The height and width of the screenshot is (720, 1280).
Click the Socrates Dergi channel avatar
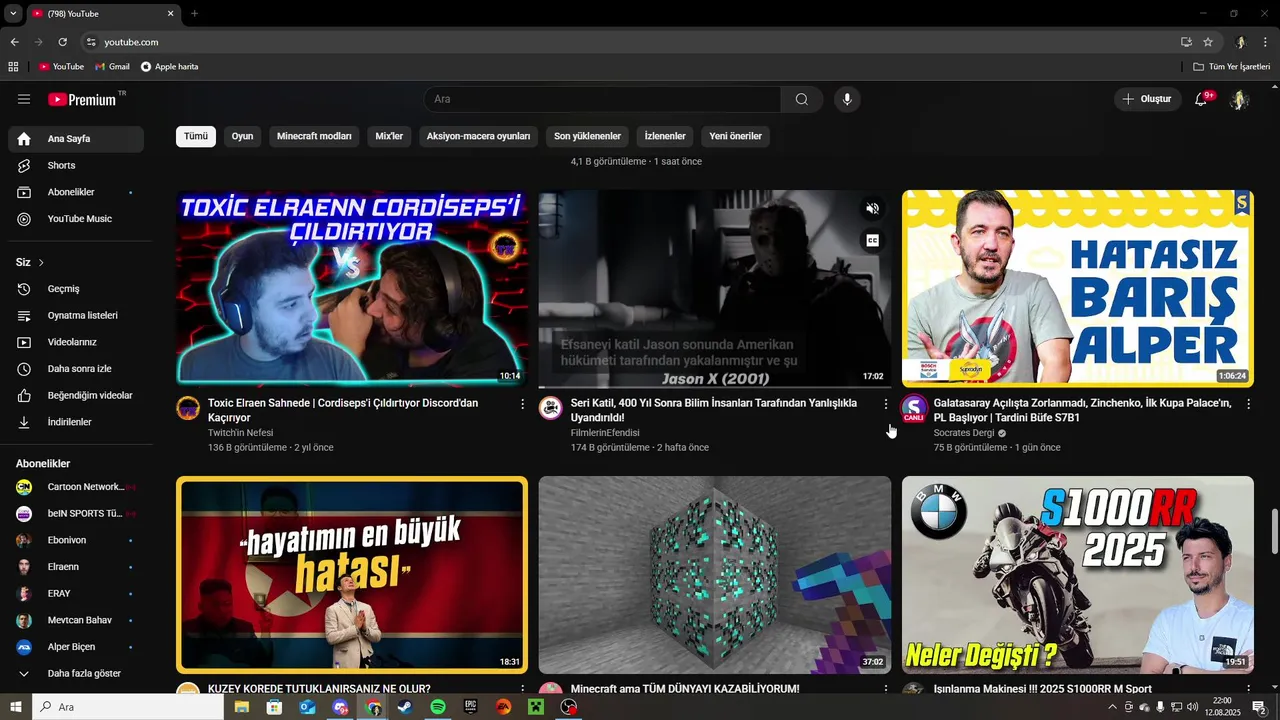point(913,408)
